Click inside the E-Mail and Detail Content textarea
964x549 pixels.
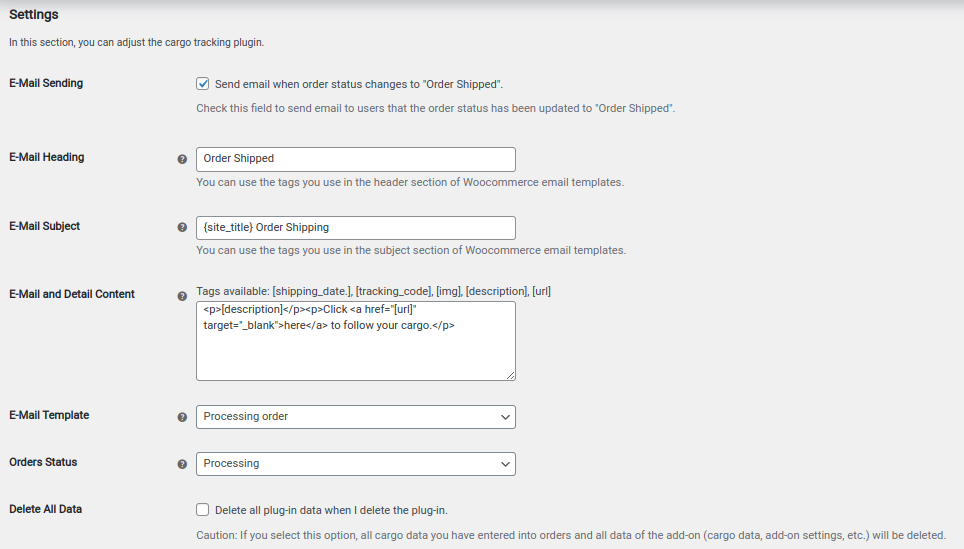[x=356, y=341]
